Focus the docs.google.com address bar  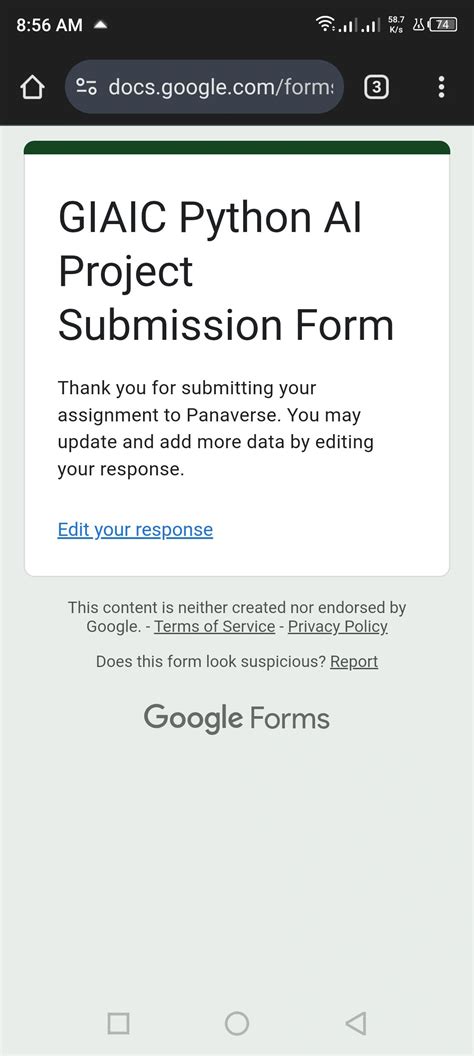(204, 87)
